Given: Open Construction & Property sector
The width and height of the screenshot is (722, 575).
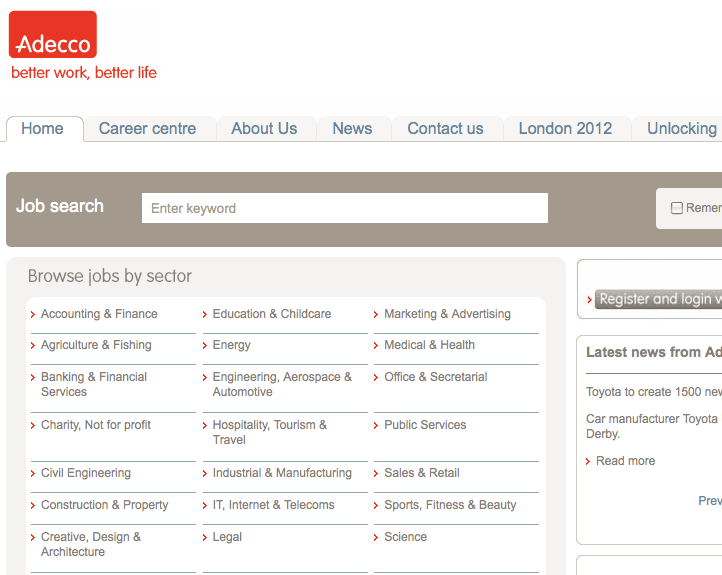Looking at the screenshot, I should [x=105, y=505].
